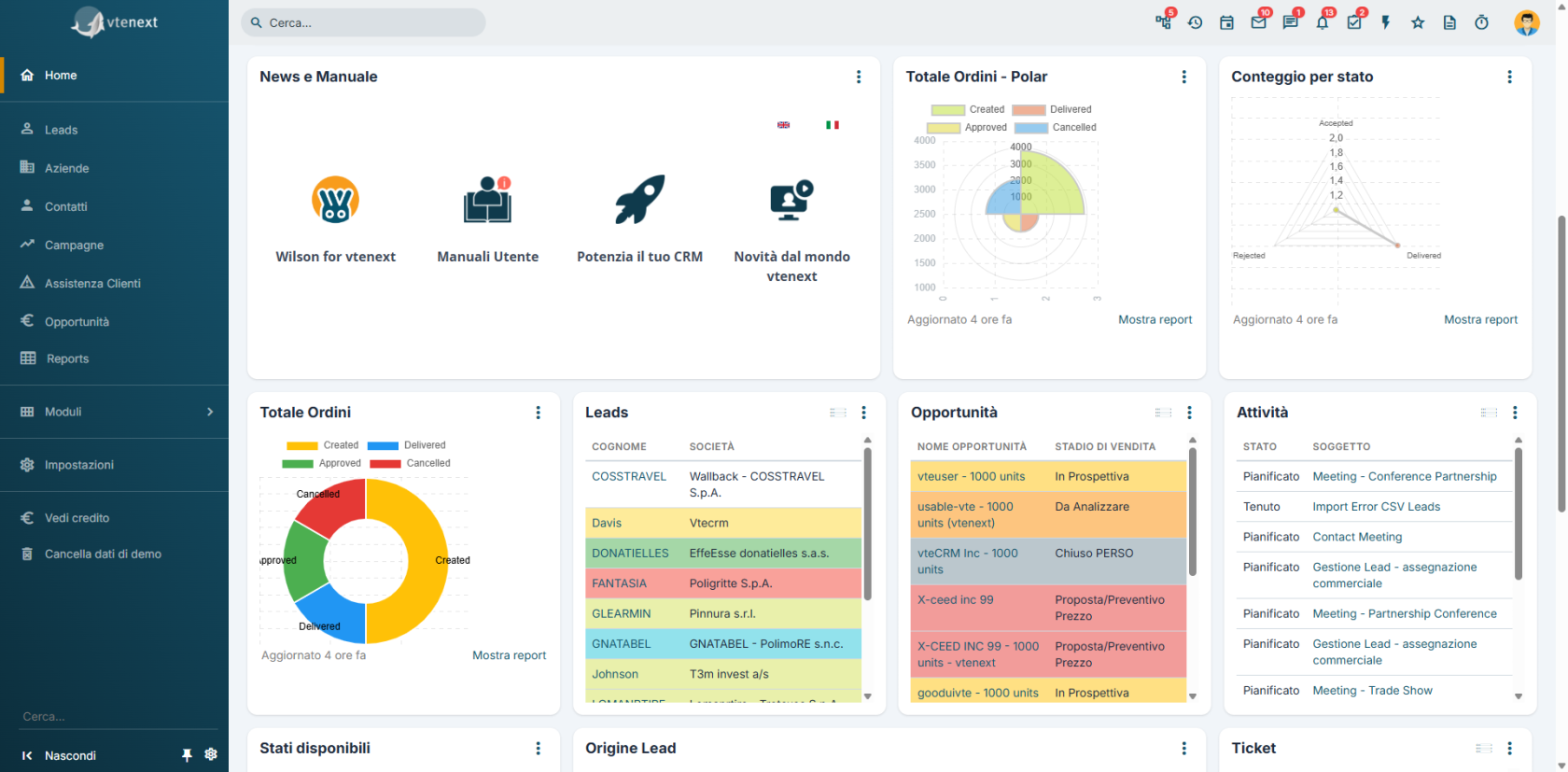Toggle Cancelled series in the Polar chart legend
Viewport: 1568px width, 772px height.
tap(1056, 128)
